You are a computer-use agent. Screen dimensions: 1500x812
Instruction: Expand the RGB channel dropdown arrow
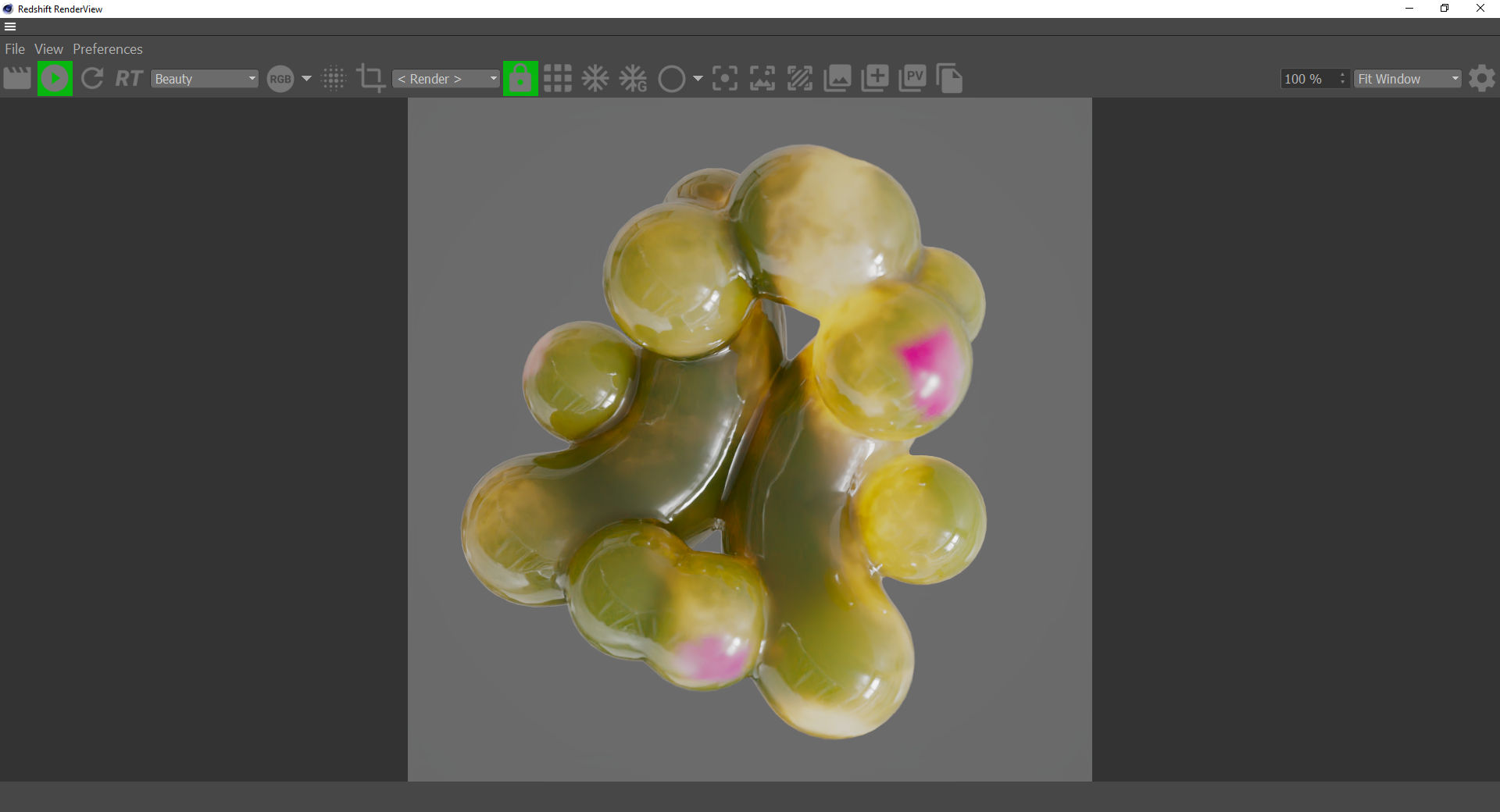[306, 79]
